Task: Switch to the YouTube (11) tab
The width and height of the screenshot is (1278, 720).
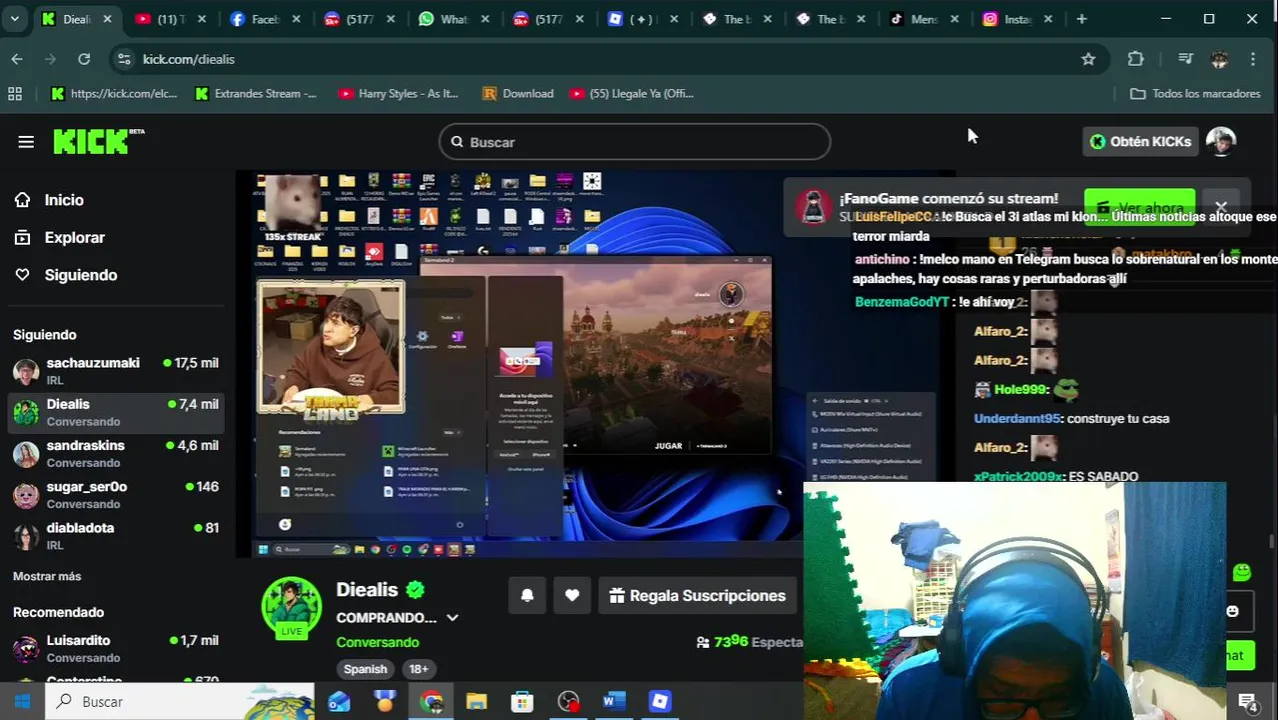Action: coord(170,19)
